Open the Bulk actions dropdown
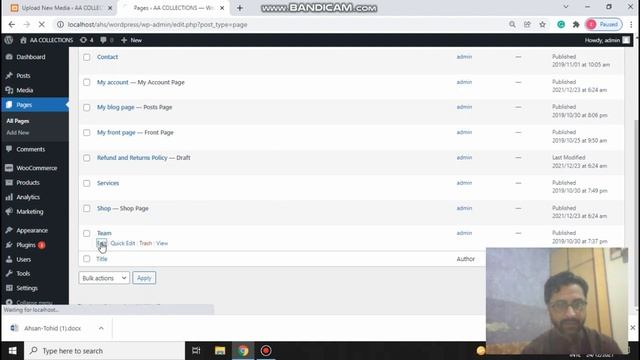This screenshot has width=640, height=360. click(104, 278)
